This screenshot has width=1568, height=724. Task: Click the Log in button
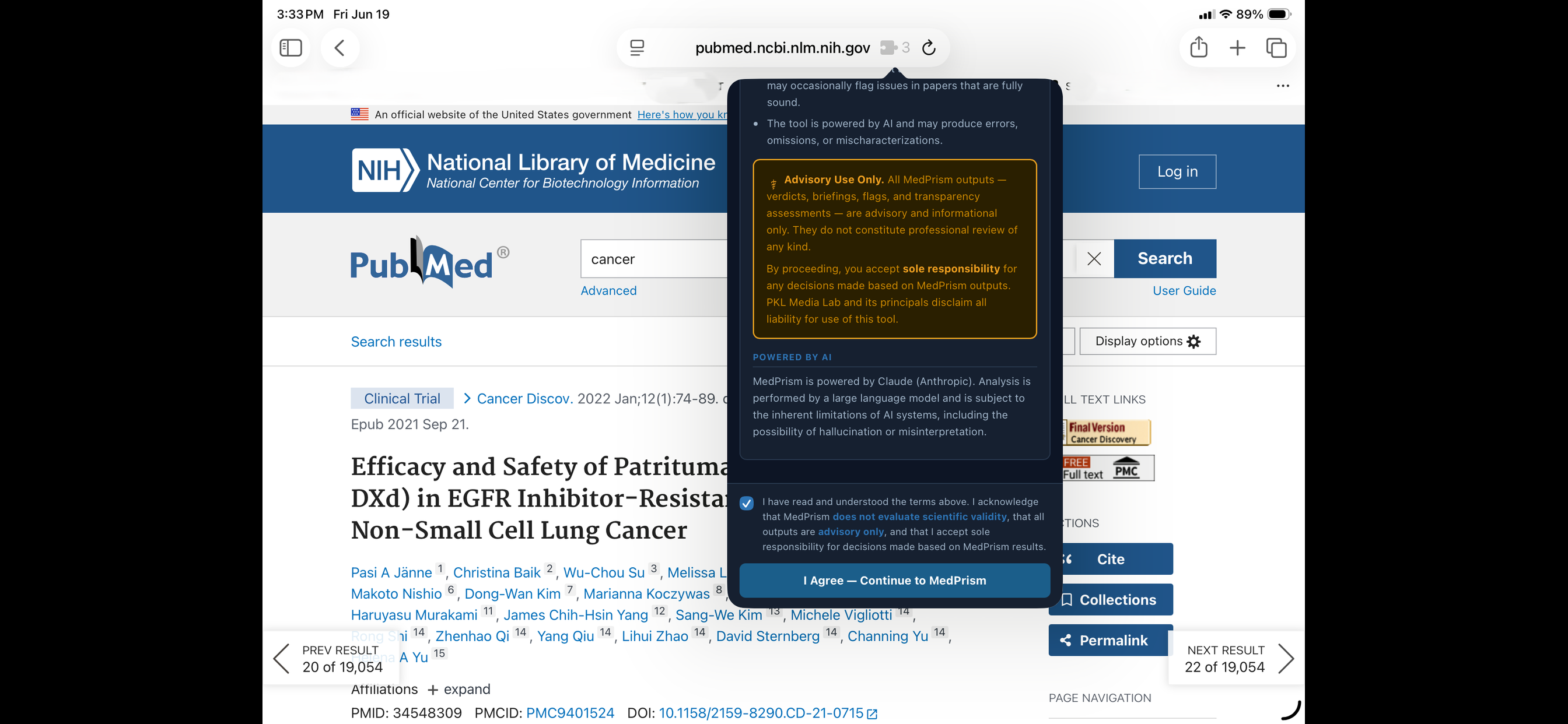1177,171
